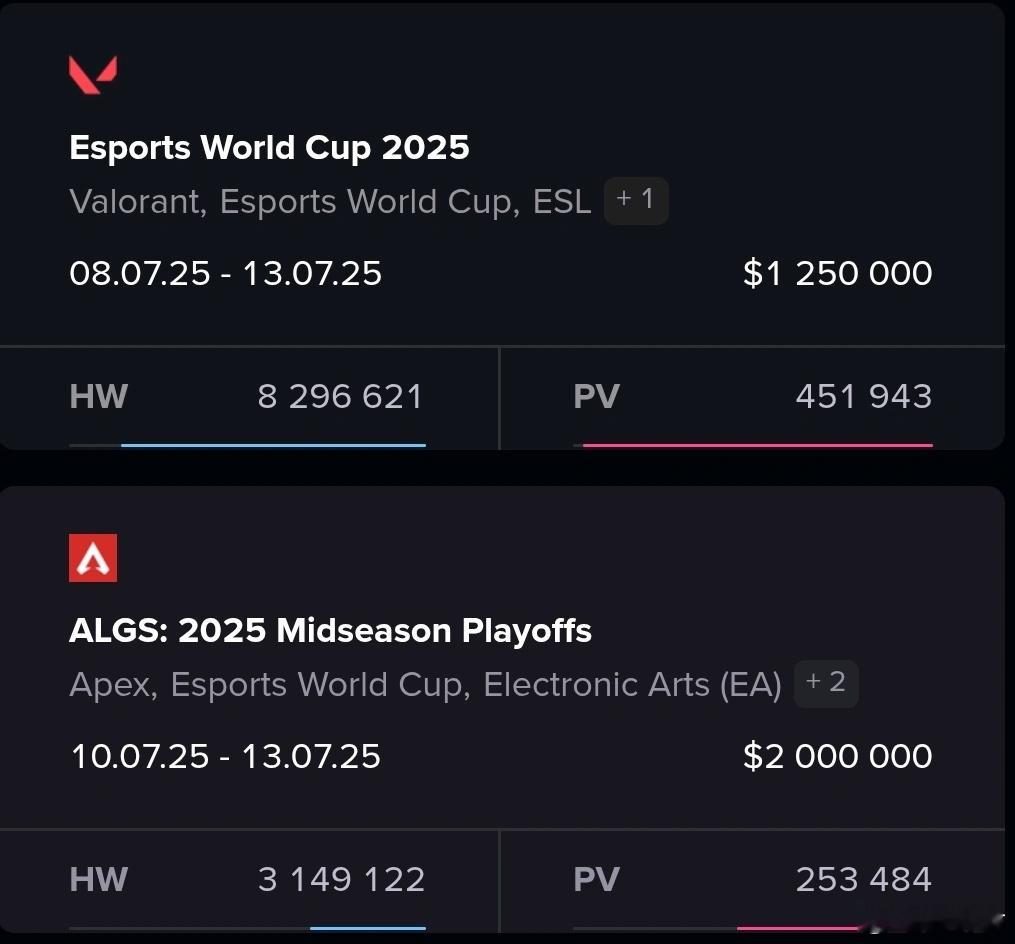Click the $1 250 000 prize pool

(838, 273)
